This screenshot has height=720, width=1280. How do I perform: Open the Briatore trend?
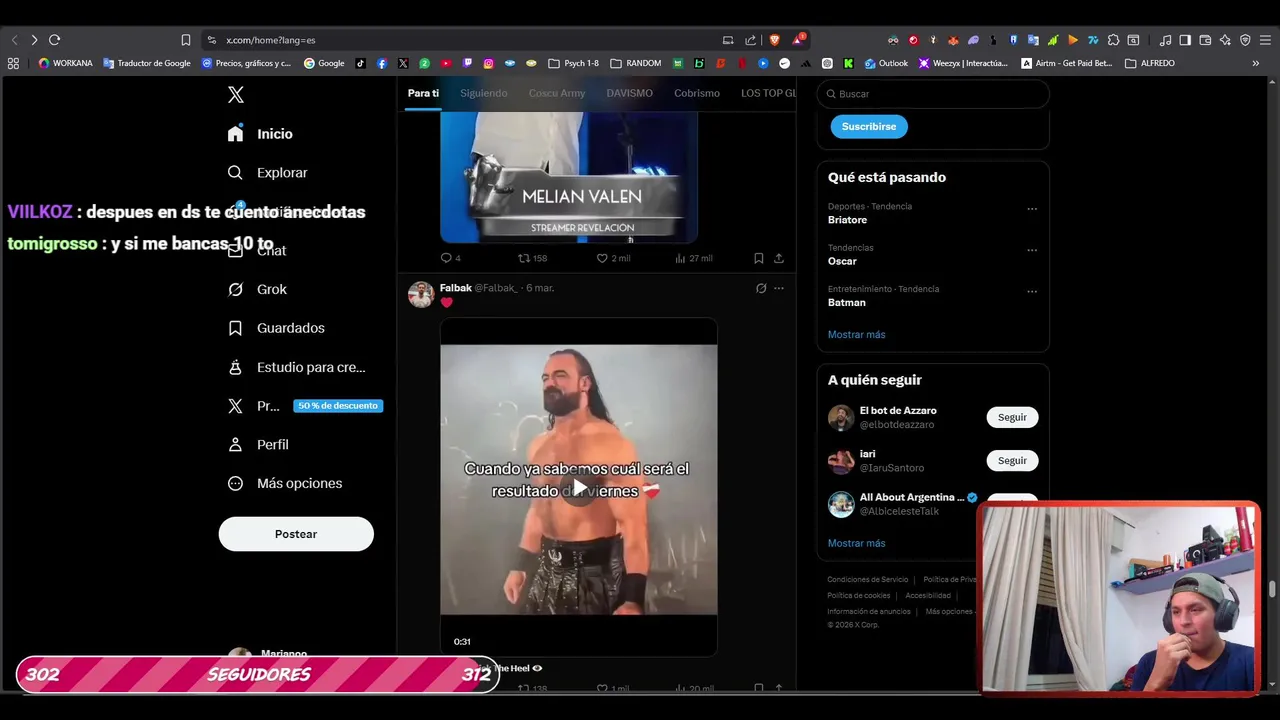(x=847, y=220)
